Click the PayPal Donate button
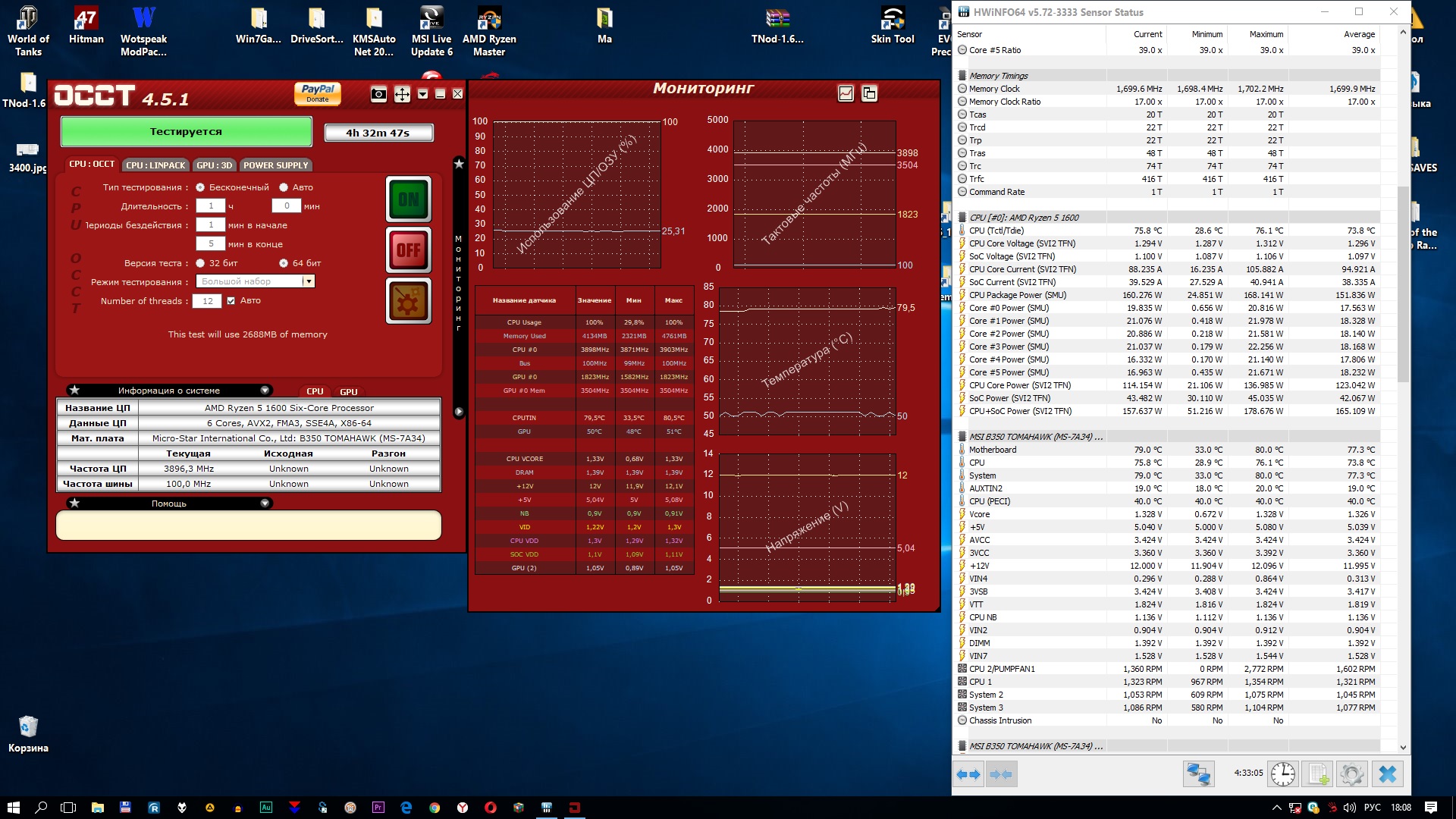 pos(318,93)
